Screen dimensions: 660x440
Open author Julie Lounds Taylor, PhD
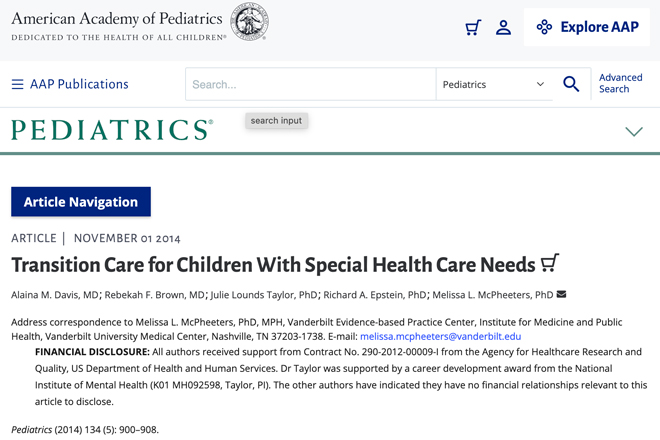coord(264,295)
